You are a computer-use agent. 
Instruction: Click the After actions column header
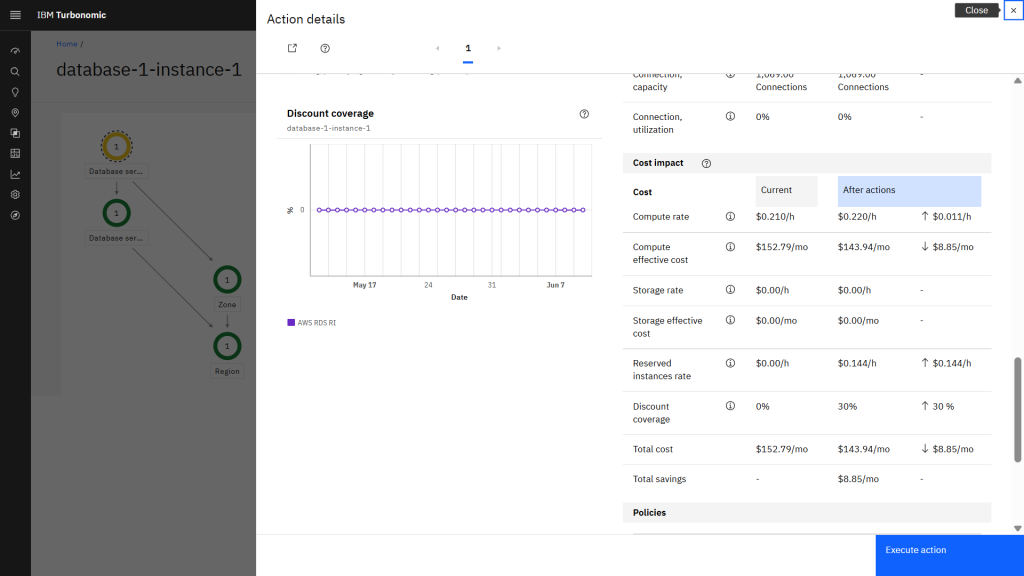tap(909, 191)
